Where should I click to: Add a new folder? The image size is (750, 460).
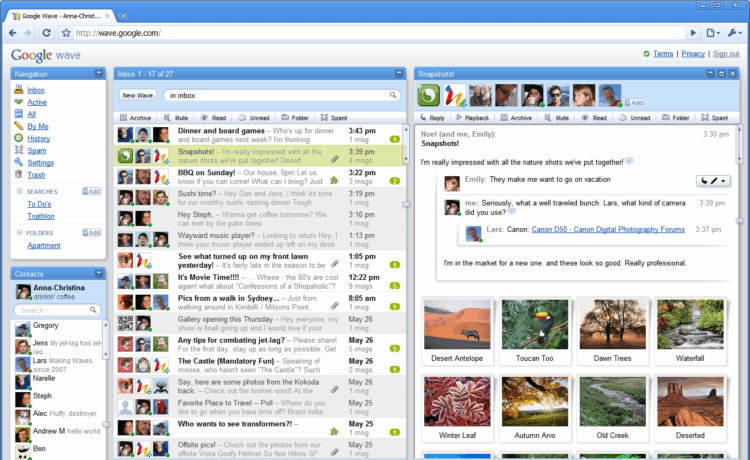92,232
